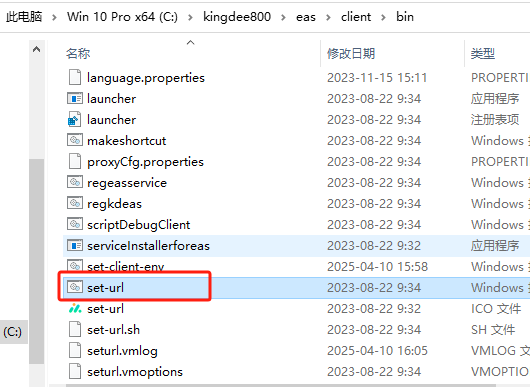This screenshot has width=530, height=387.
Task: Click bin folder breadcrumb
Action: click(x=405, y=17)
